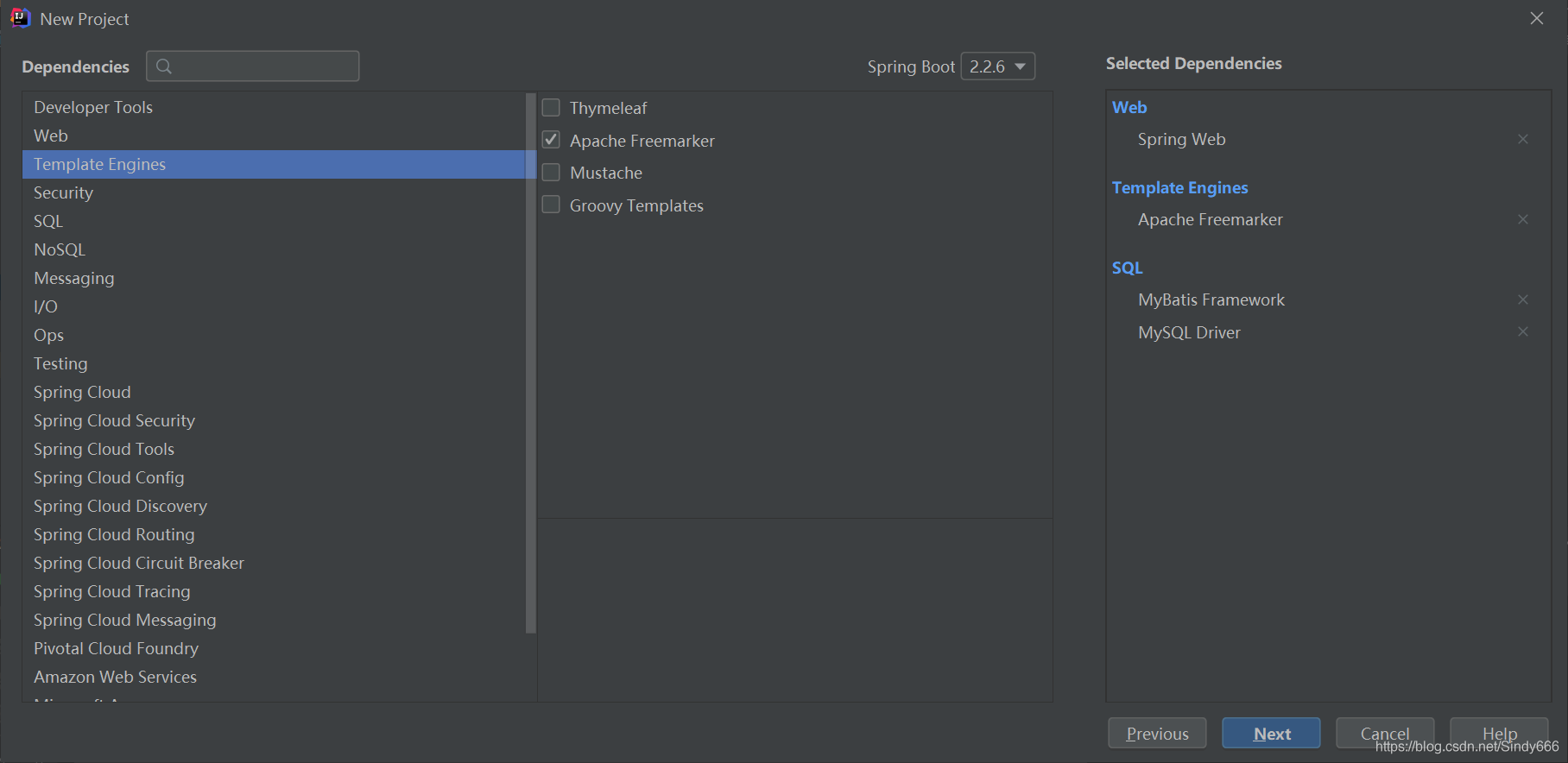Image resolution: width=1568 pixels, height=763 pixels.
Task: Select Apache Freemarker in Selected Dependencies
Action: (x=1210, y=219)
